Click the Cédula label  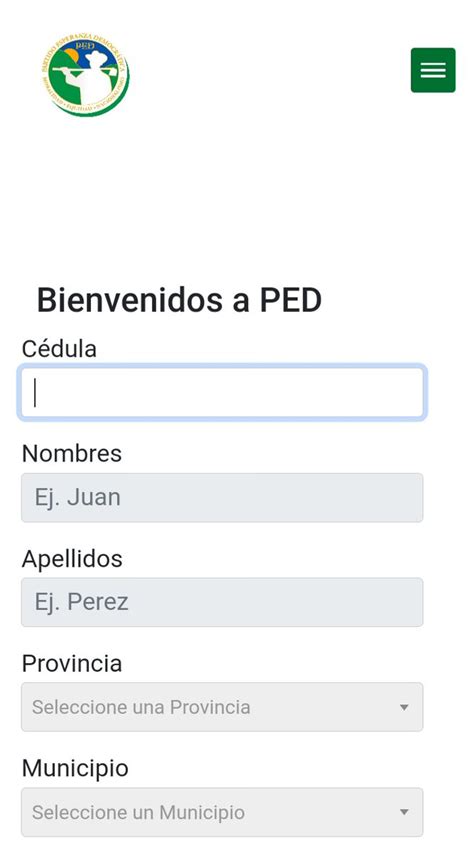[59, 349]
